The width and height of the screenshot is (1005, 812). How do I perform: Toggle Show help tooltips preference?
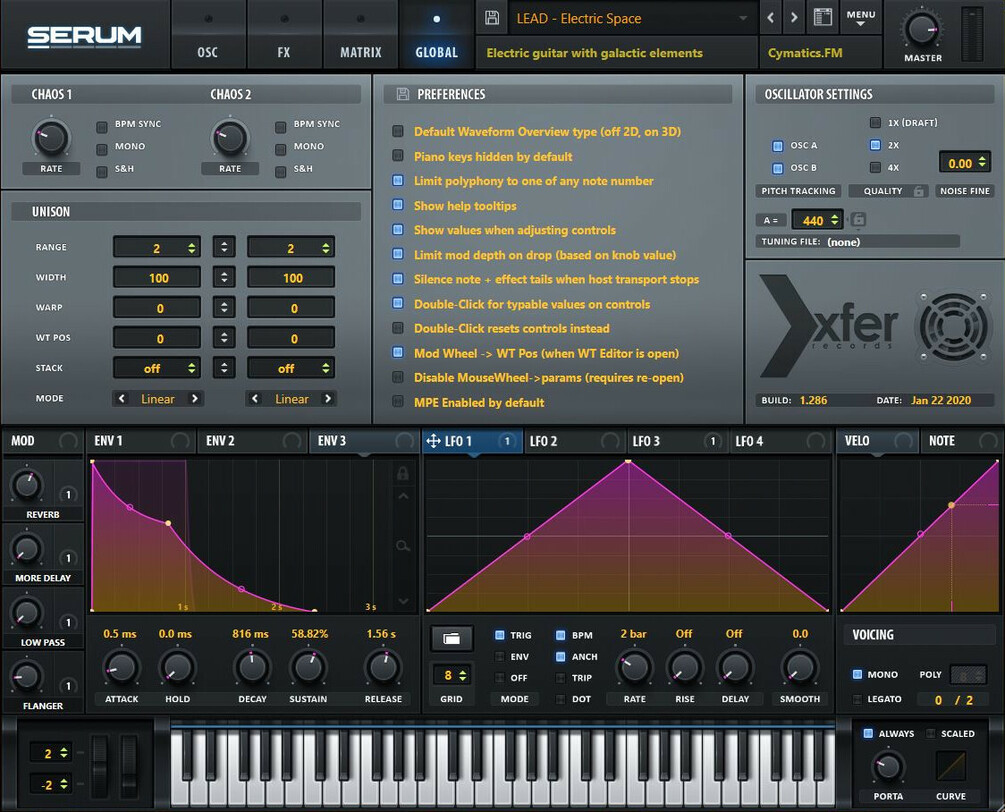[x=397, y=205]
